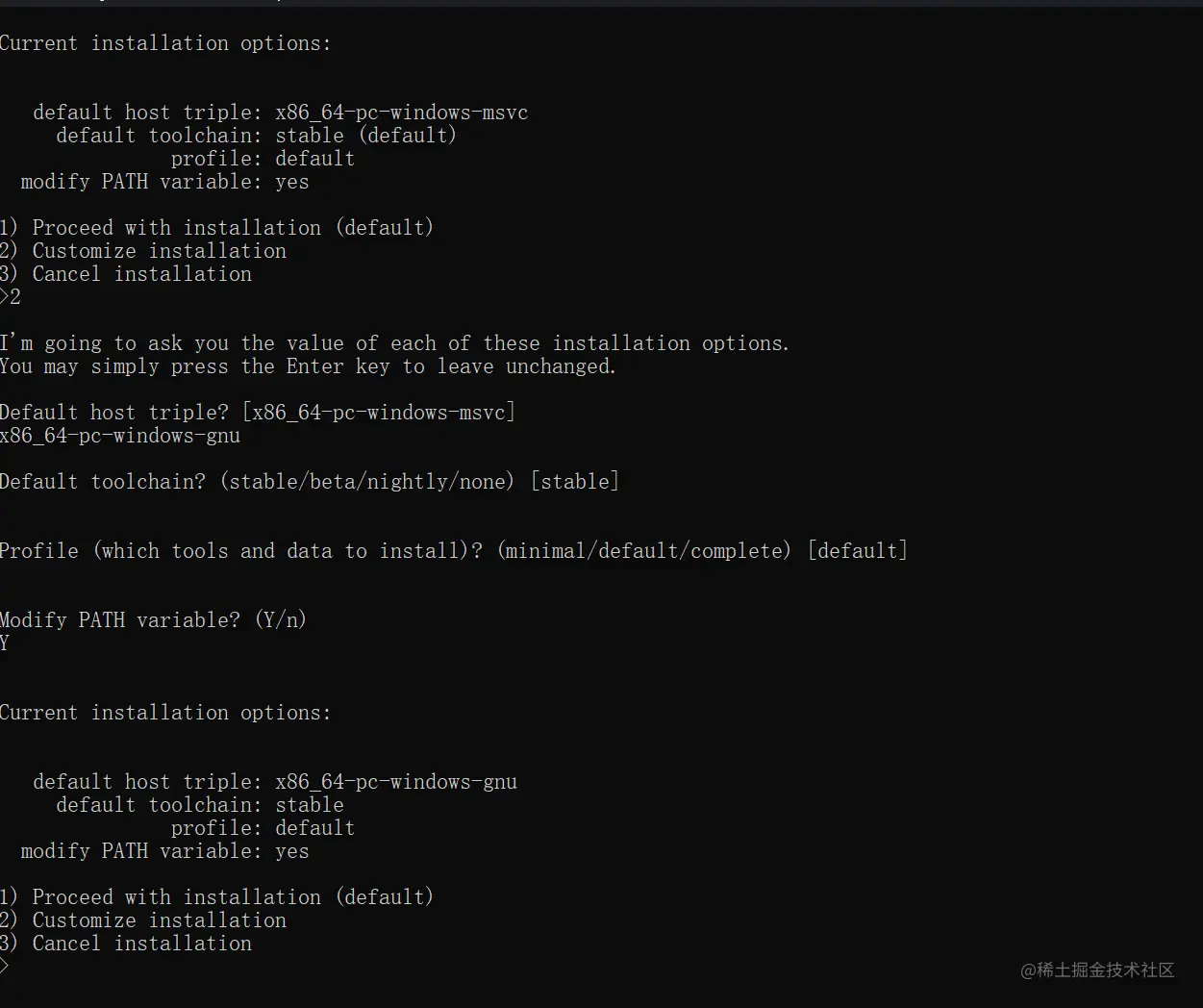The width and height of the screenshot is (1203, 1008).
Task: Click the typed '>2' menu choice
Action: (x=11, y=297)
